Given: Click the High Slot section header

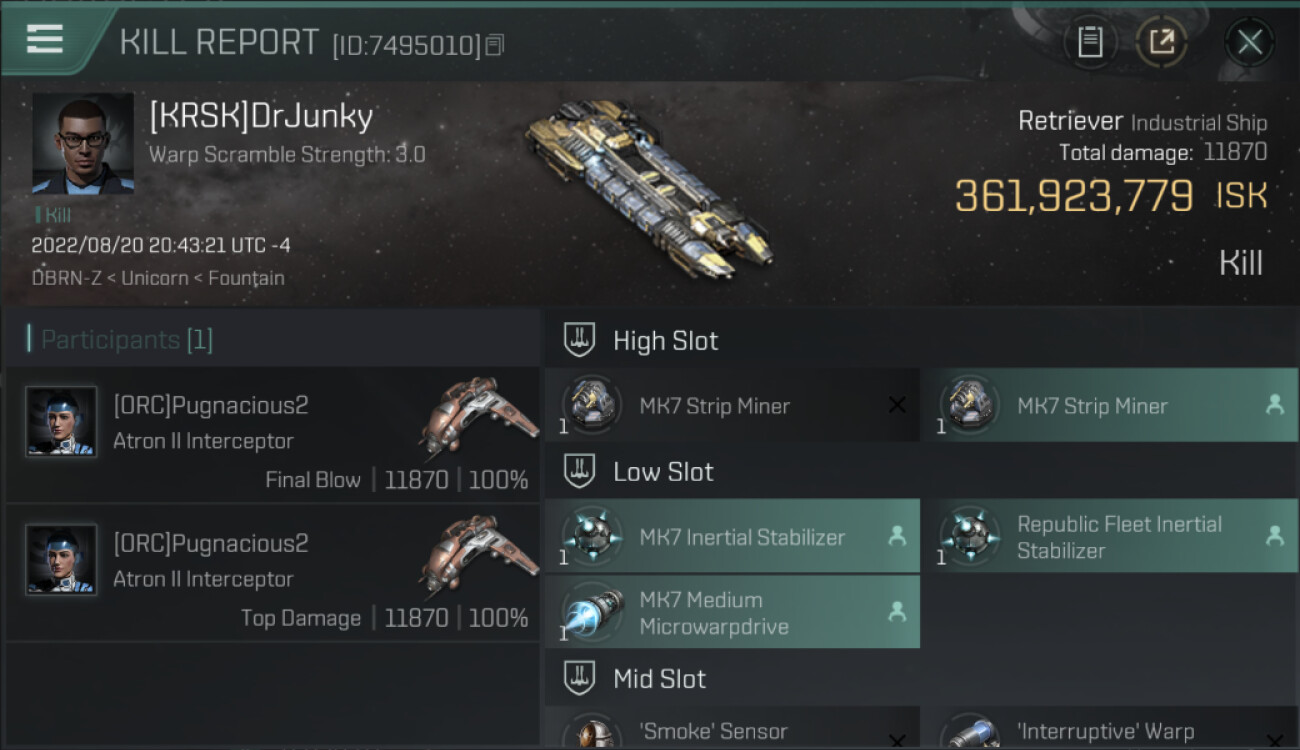Looking at the screenshot, I should click(x=922, y=340).
